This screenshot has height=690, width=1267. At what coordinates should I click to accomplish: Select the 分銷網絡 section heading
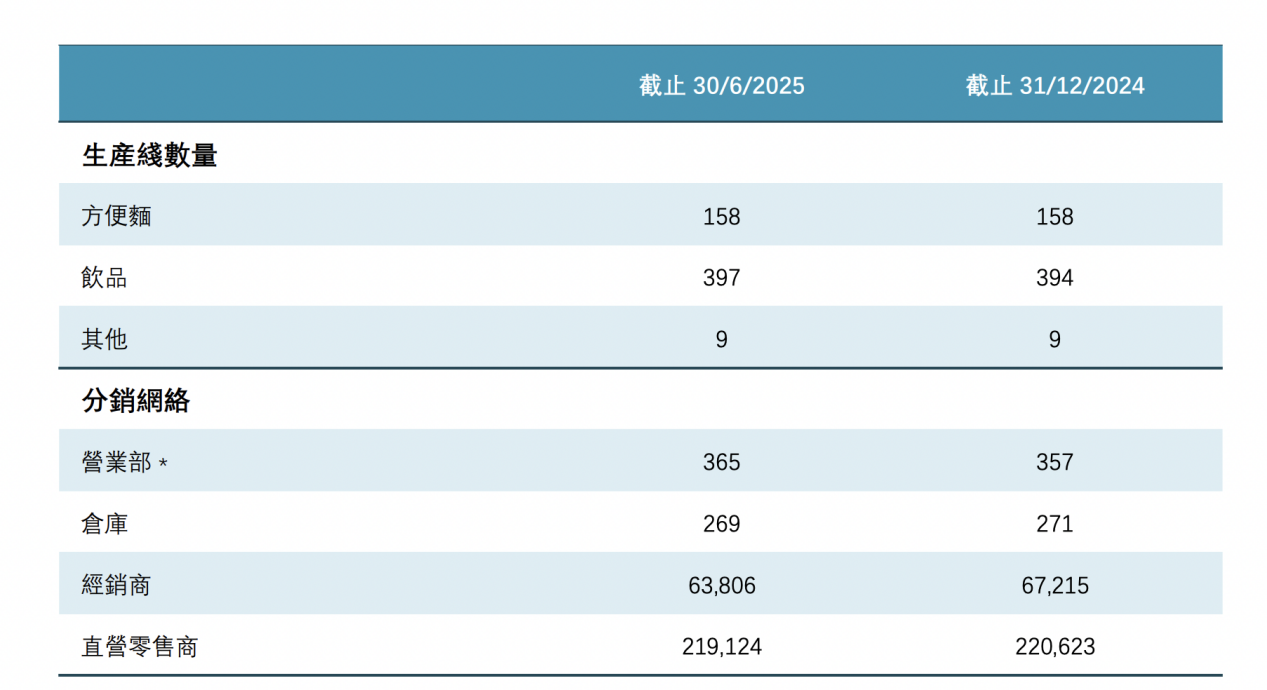pos(136,402)
